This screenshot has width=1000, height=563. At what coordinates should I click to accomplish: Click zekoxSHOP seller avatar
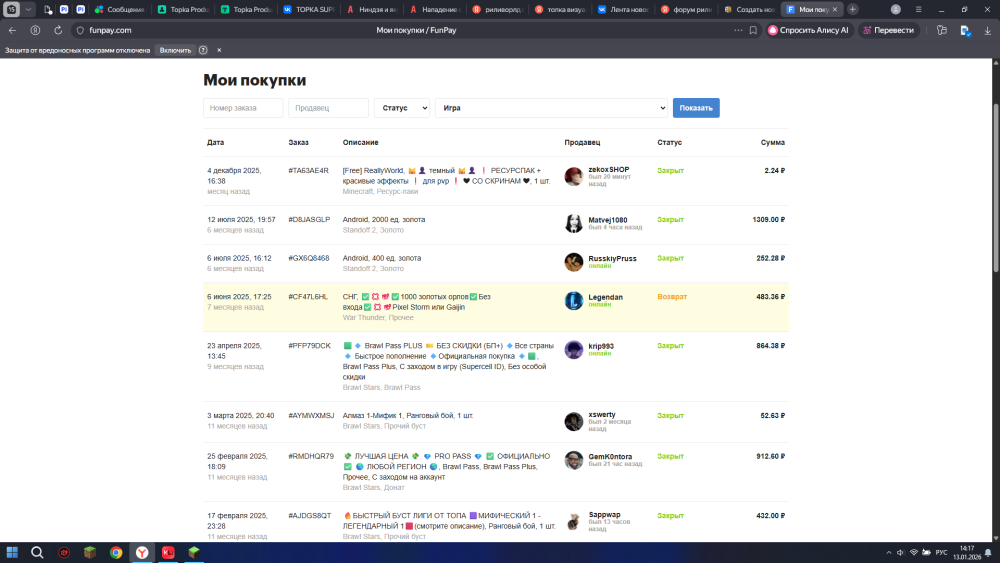tap(573, 176)
